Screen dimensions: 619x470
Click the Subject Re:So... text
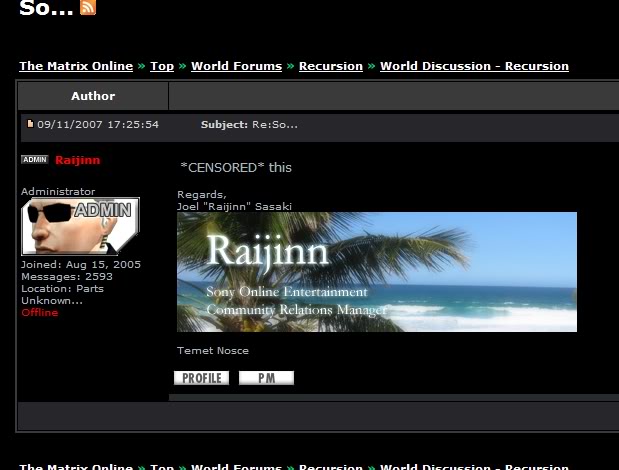(249, 125)
